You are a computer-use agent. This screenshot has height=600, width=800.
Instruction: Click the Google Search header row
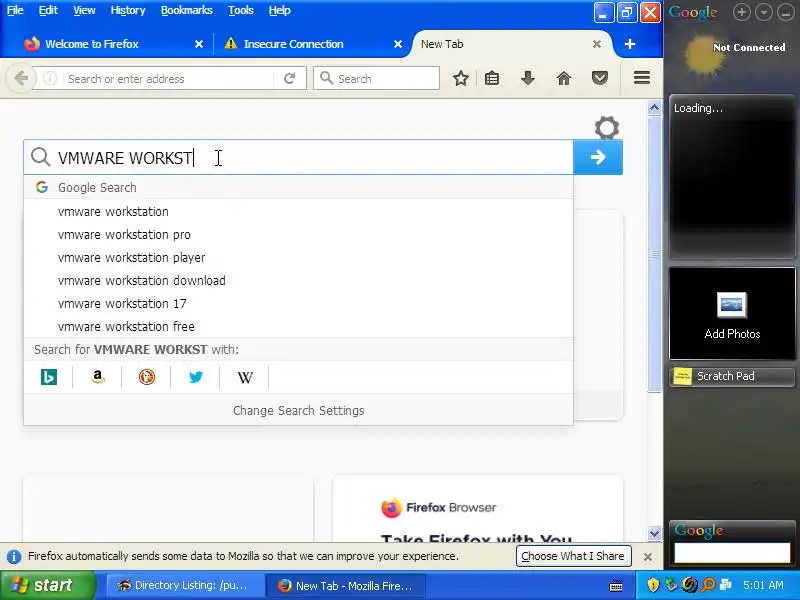pos(298,187)
